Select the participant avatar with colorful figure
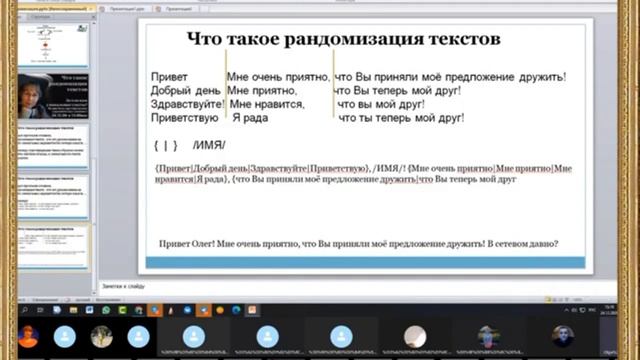The image size is (640, 360). 489,337
